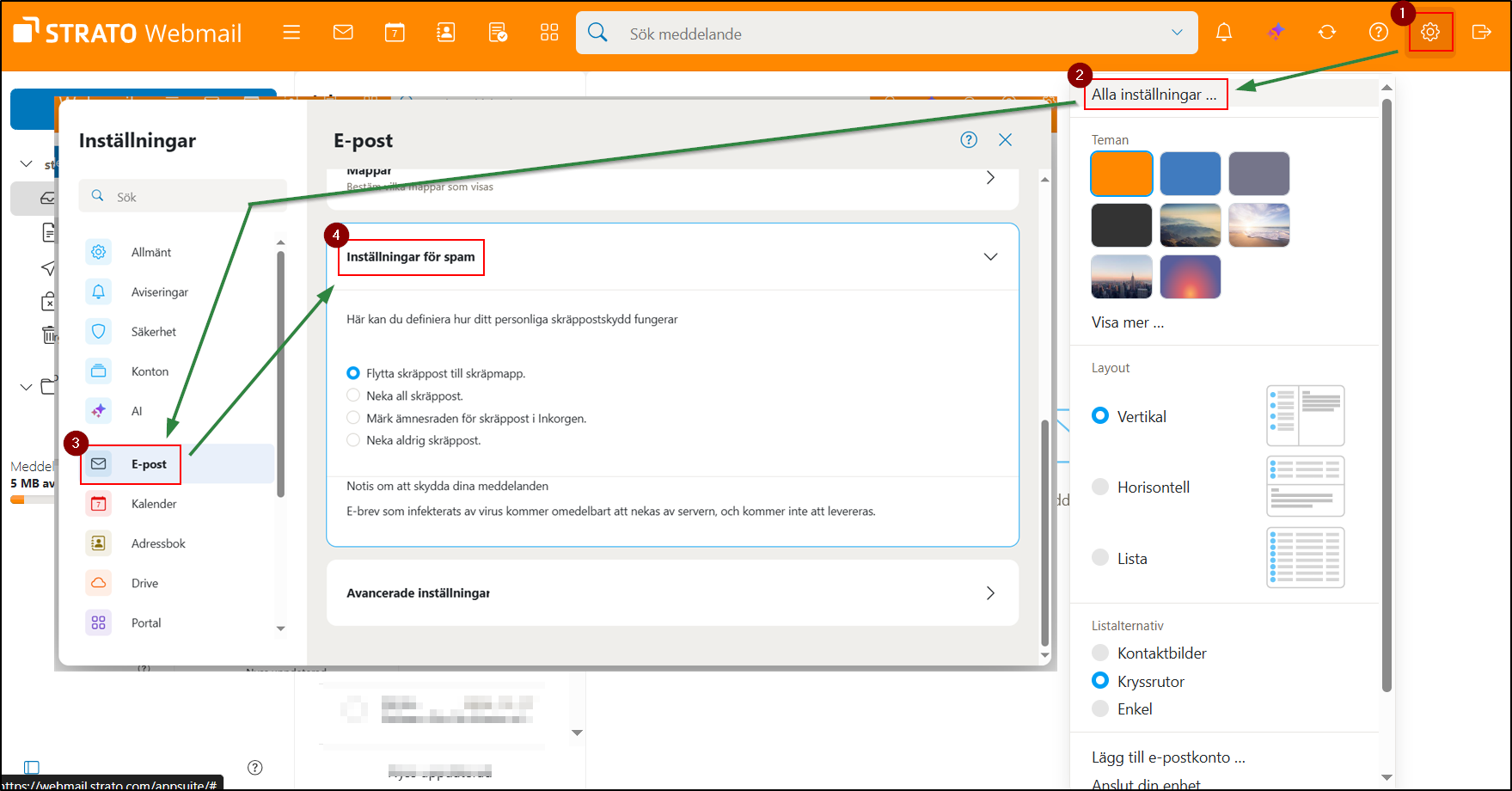The height and width of the screenshot is (791, 1512).
Task: Expand the 'Avancerade inställningar' section
Action: (990, 593)
